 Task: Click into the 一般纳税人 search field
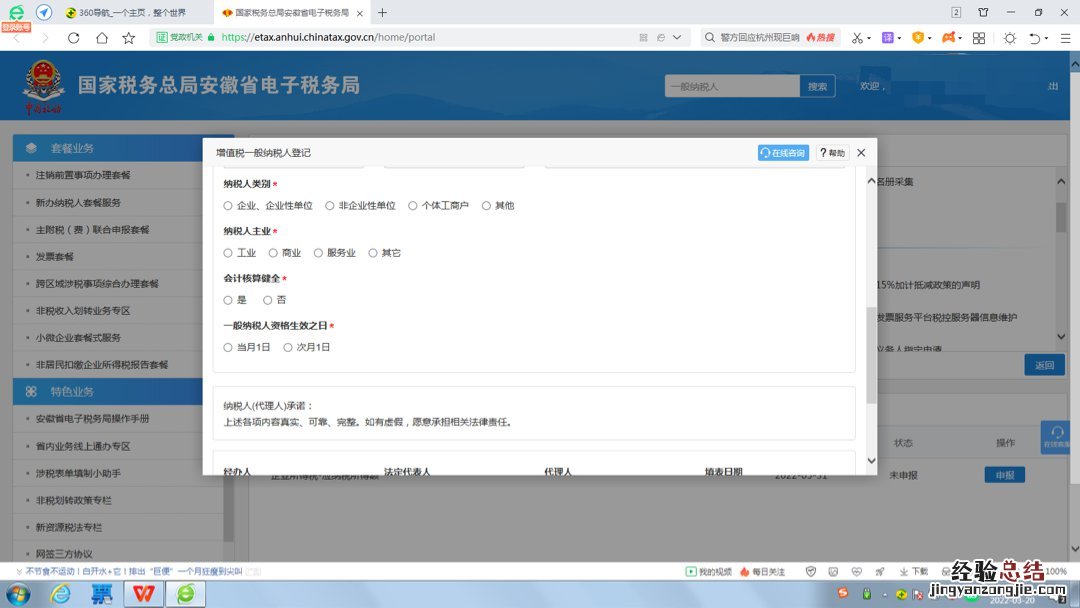pyautogui.click(x=731, y=87)
